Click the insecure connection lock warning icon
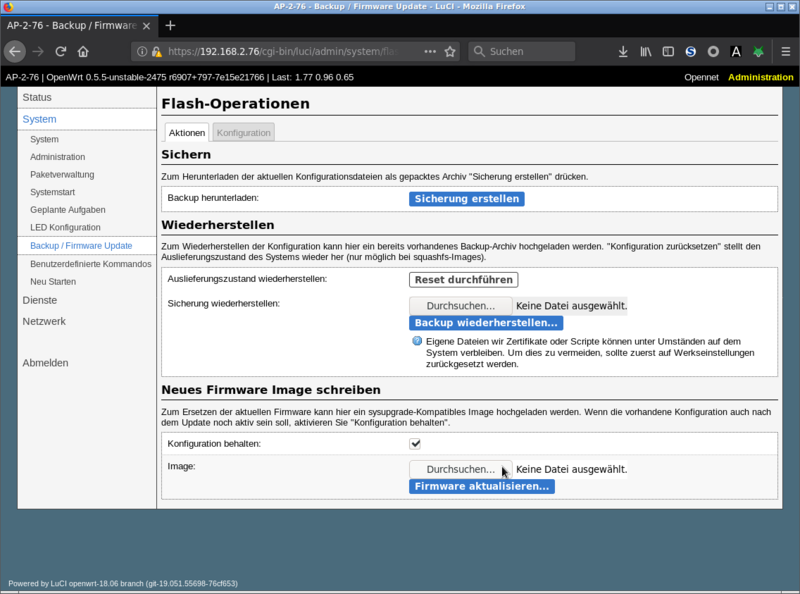 coord(157,52)
